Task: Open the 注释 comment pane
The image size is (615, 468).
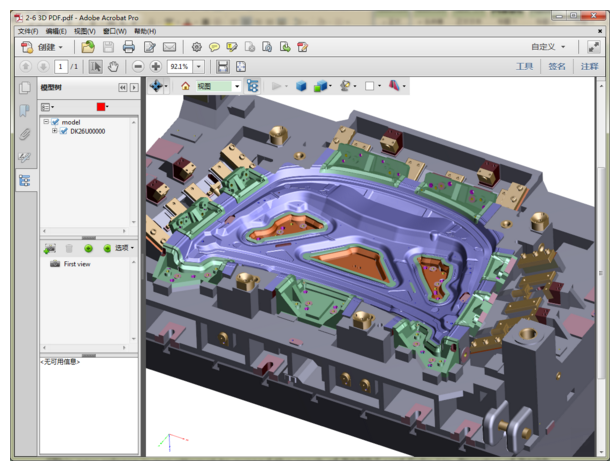Action: pos(589,66)
